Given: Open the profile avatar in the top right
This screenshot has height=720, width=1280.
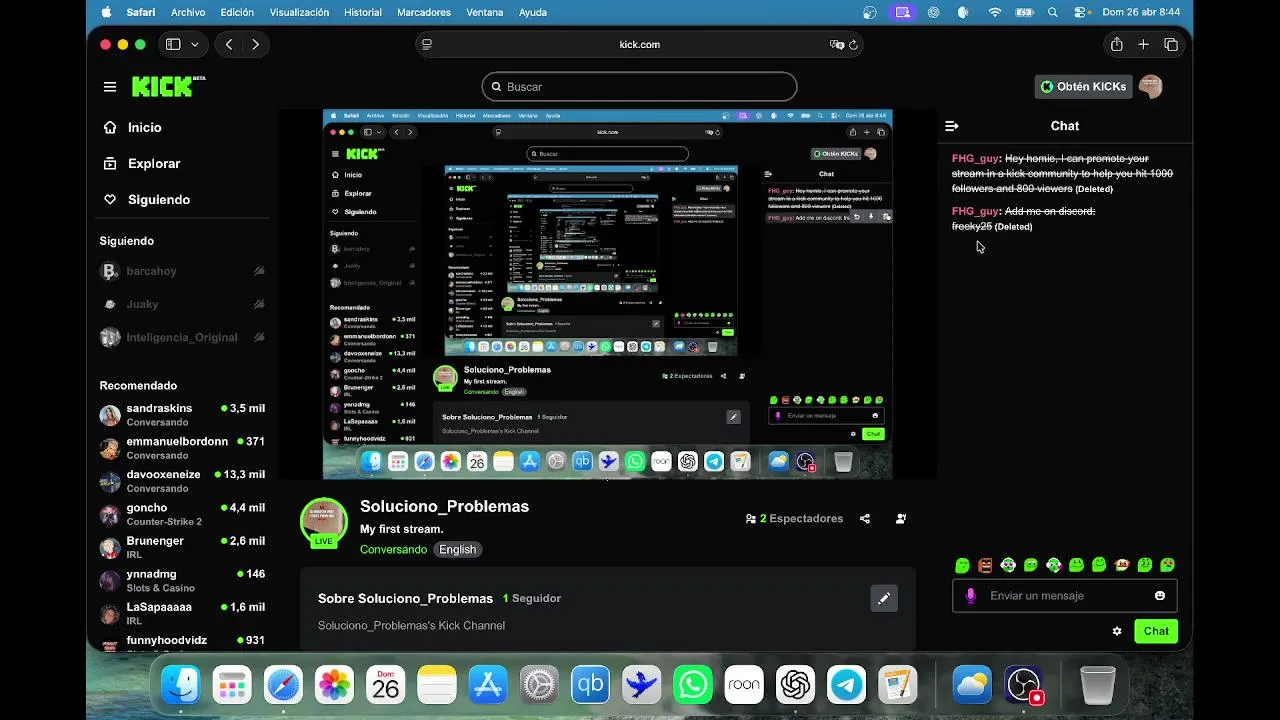Looking at the screenshot, I should coord(1151,87).
